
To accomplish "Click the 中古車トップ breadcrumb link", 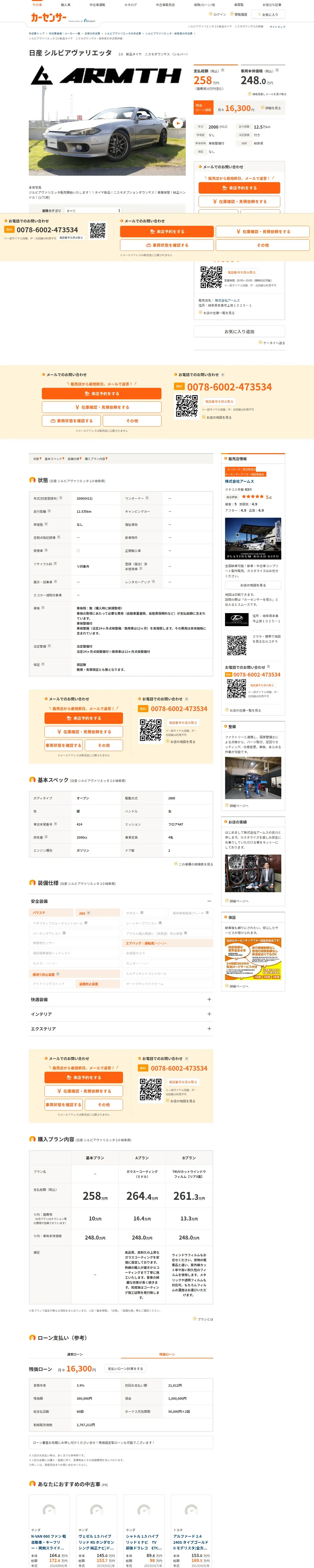I will (x=37, y=33).
